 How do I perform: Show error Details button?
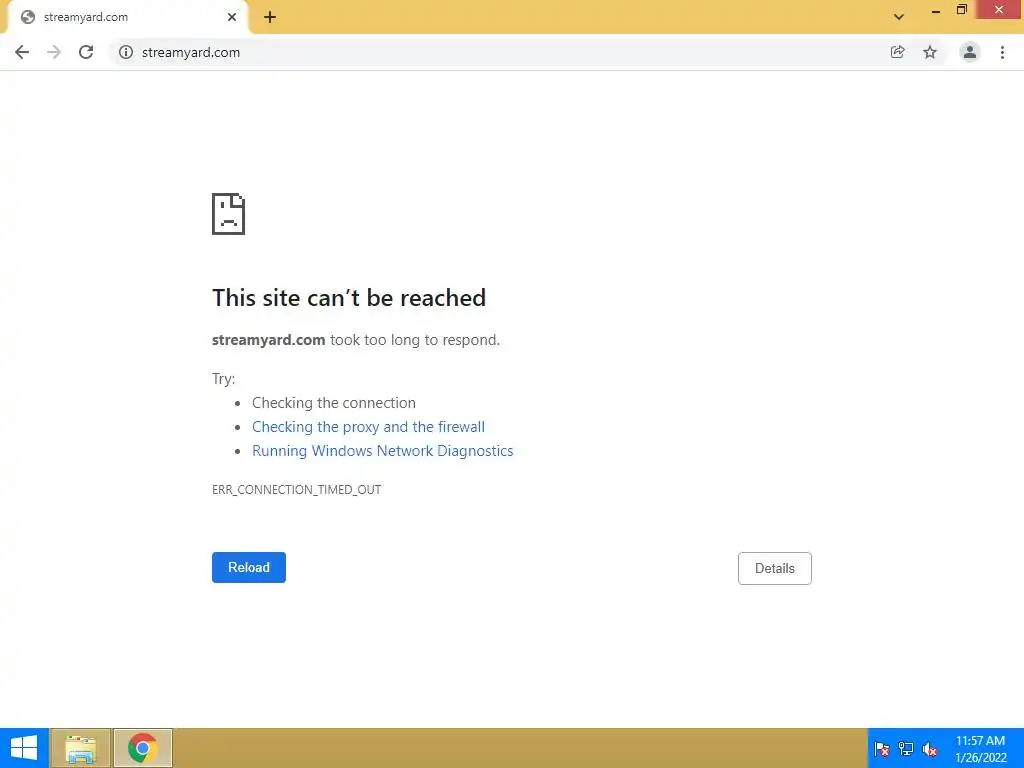click(x=775, y=568)
